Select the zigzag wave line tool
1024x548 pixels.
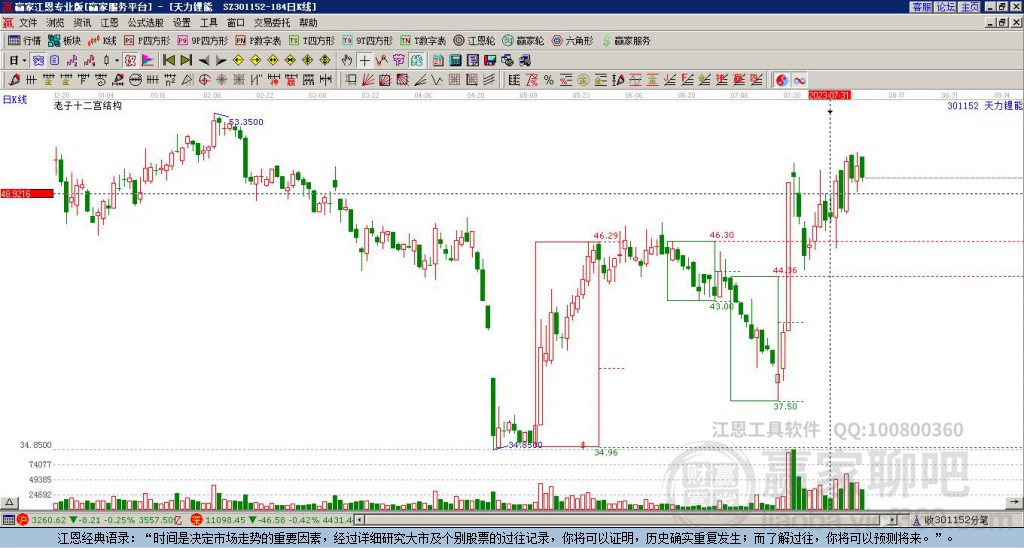point(437,80)
